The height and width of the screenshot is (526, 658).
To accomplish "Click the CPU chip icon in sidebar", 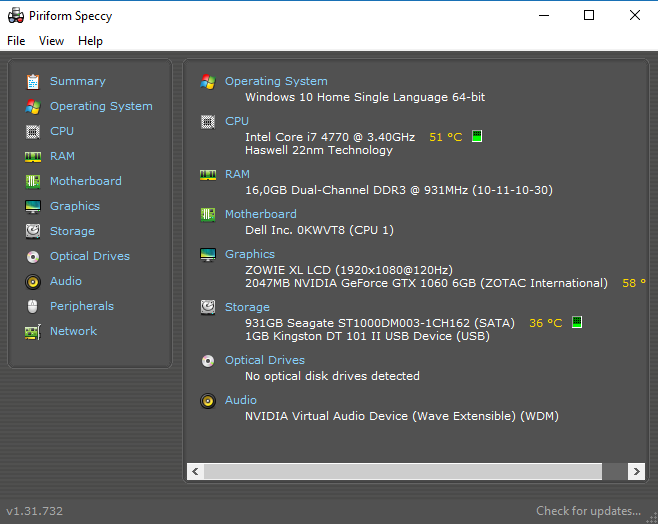I will pos(33,132).
